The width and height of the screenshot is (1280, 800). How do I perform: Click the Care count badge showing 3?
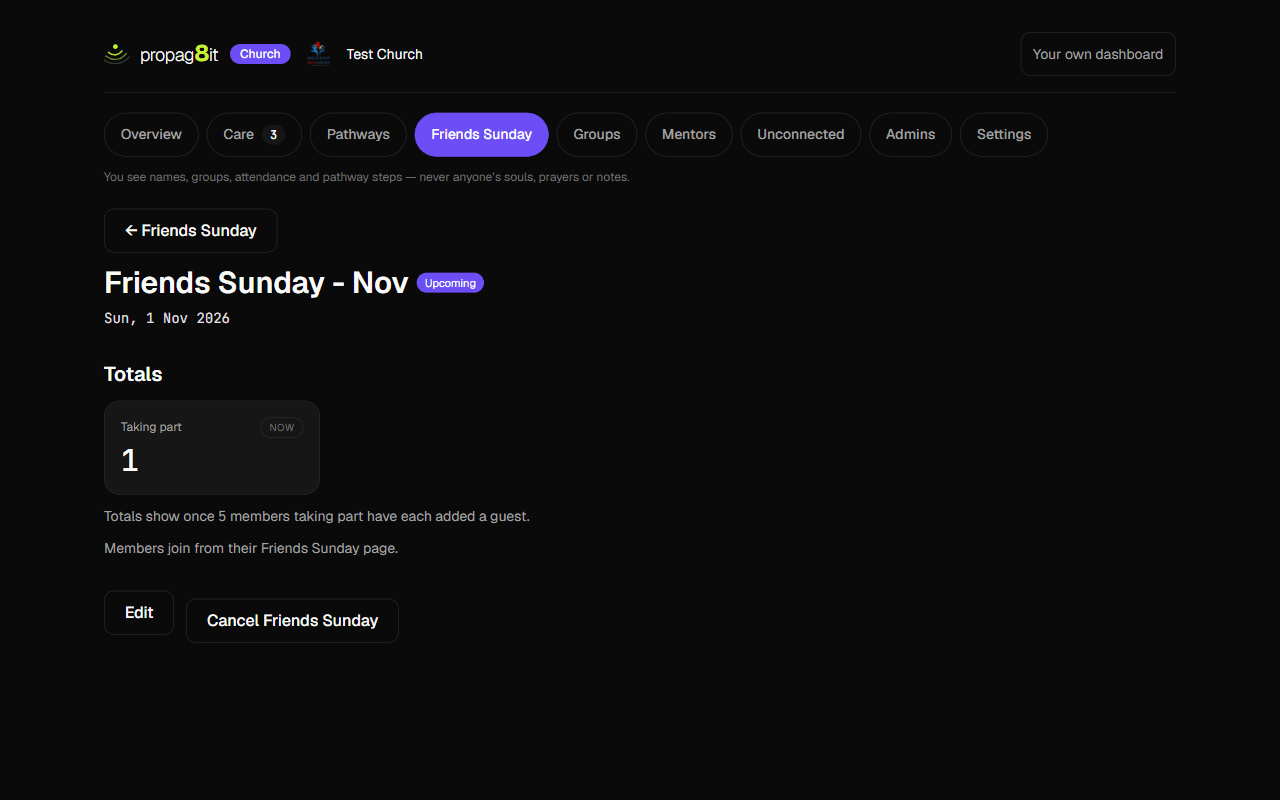(x=273, y=135)
